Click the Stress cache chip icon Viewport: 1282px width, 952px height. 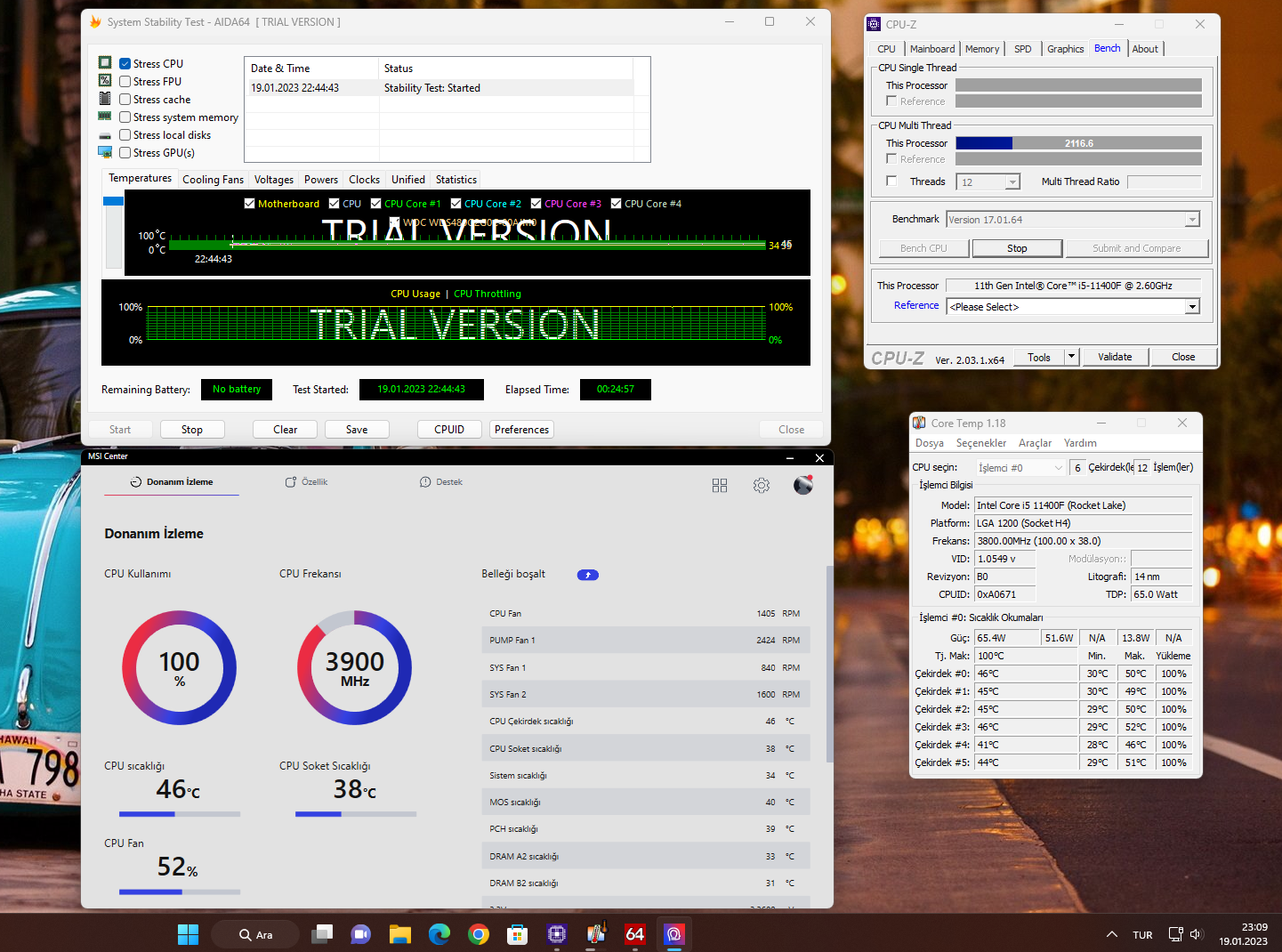[x=105, y=99]
